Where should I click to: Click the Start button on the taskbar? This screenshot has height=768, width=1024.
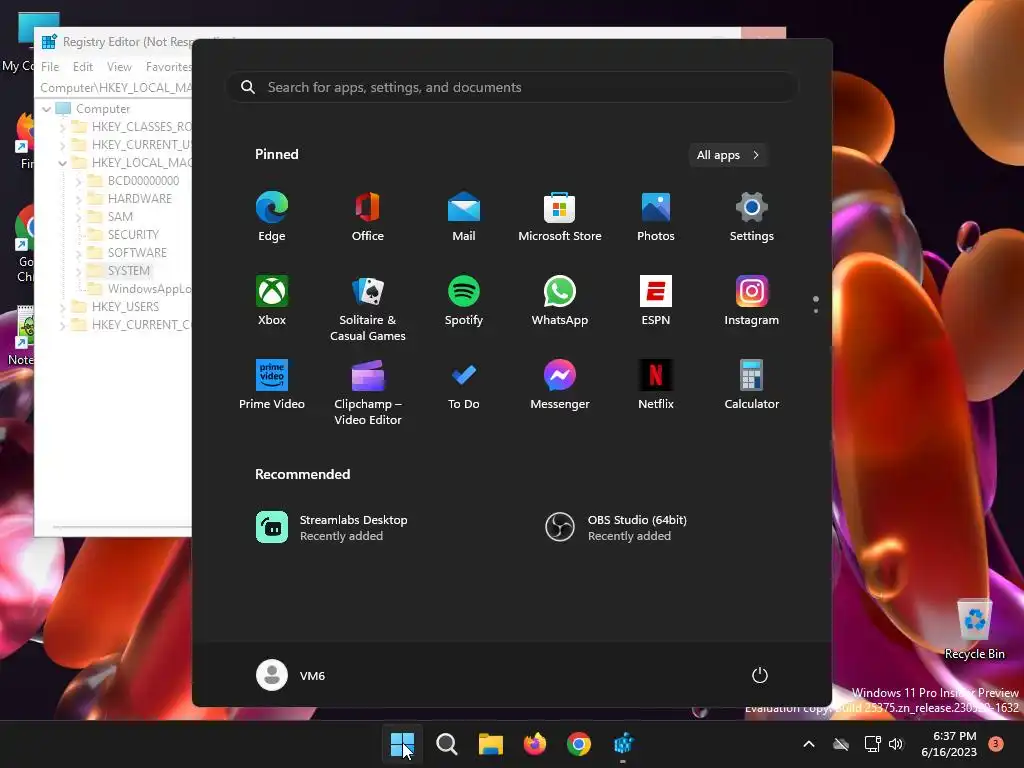402,744
